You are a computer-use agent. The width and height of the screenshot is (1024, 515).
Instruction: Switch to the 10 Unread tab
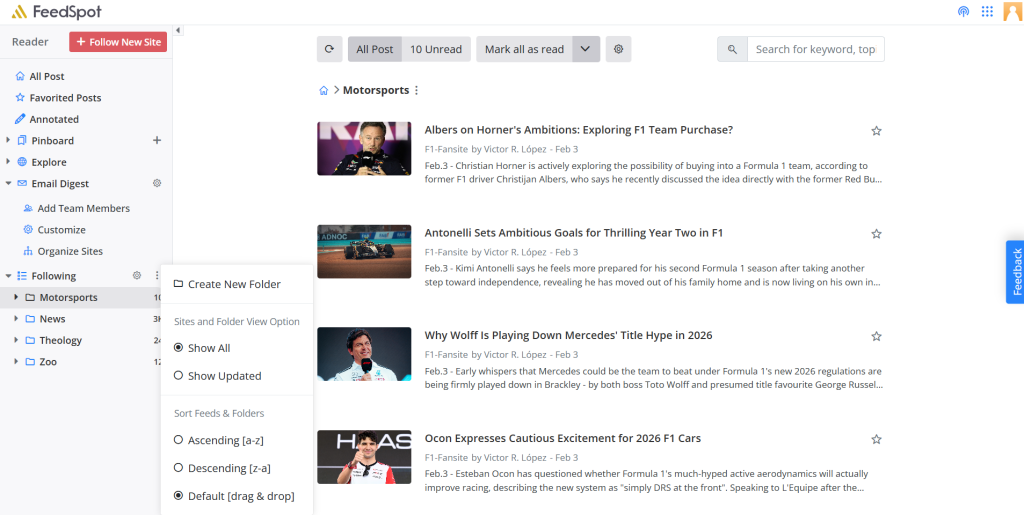[436, 49]
